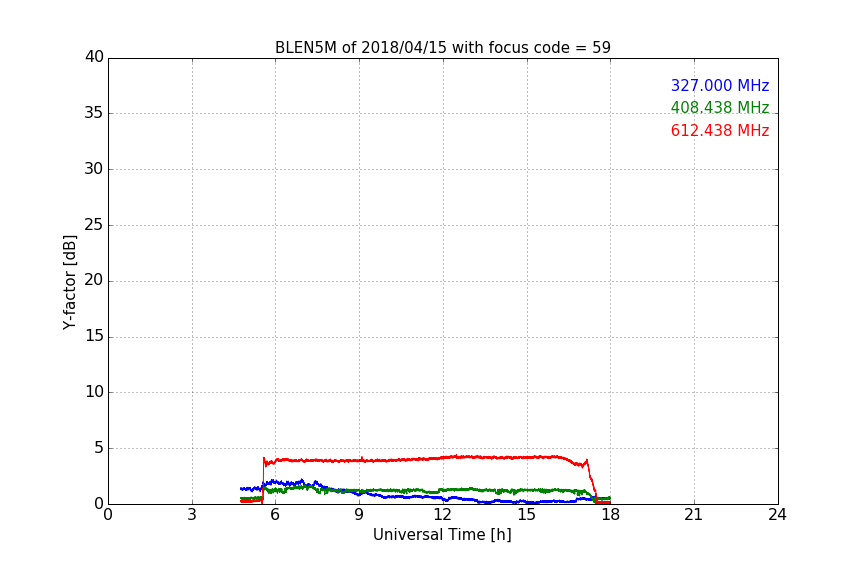Click the y-axis tick label '20'
The width and height of the screenshot is (864, 576).
tap(94, 280)
